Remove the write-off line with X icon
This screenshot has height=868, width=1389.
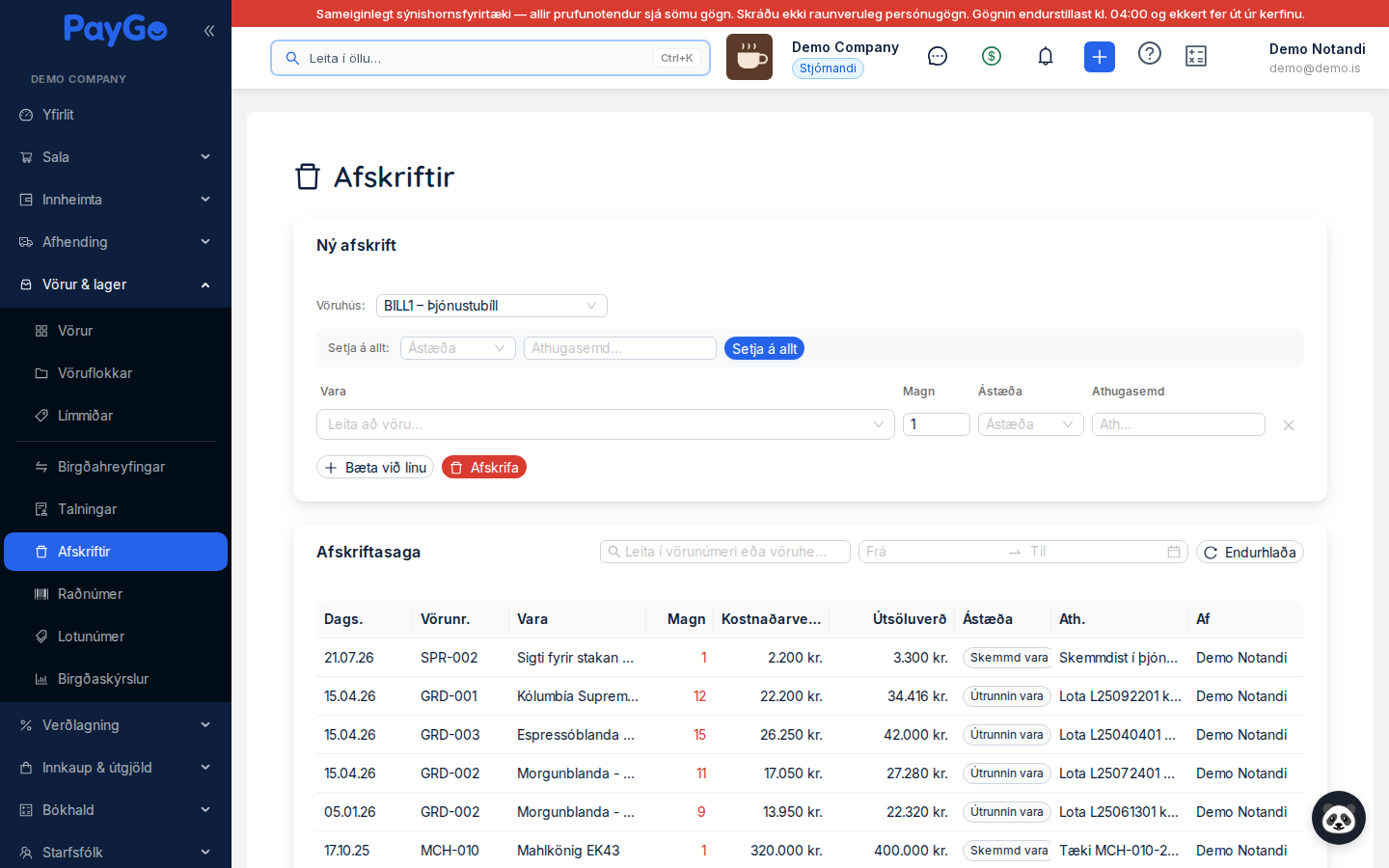1289,425
